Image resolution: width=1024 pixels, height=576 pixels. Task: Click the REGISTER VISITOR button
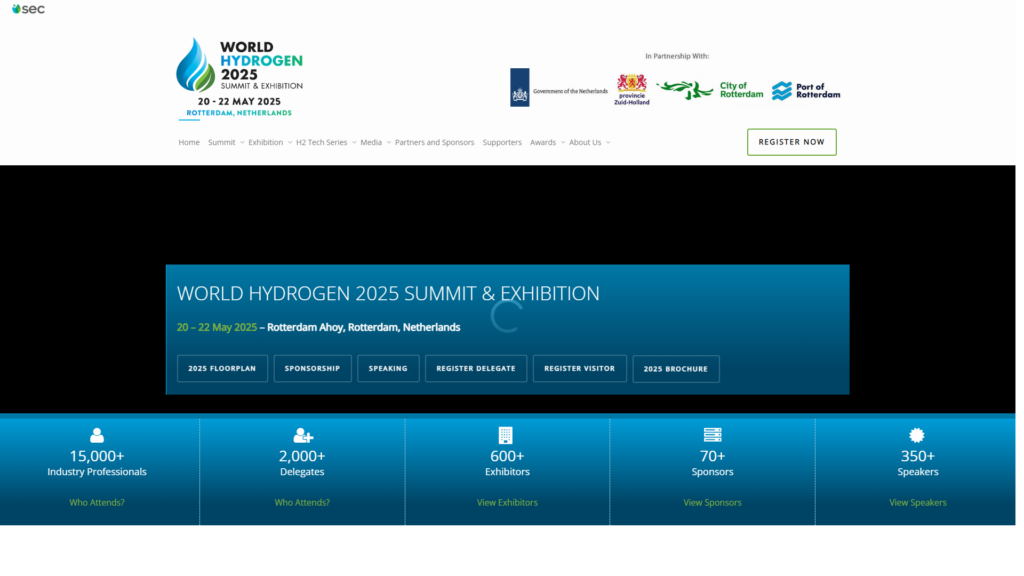[579, 369]
